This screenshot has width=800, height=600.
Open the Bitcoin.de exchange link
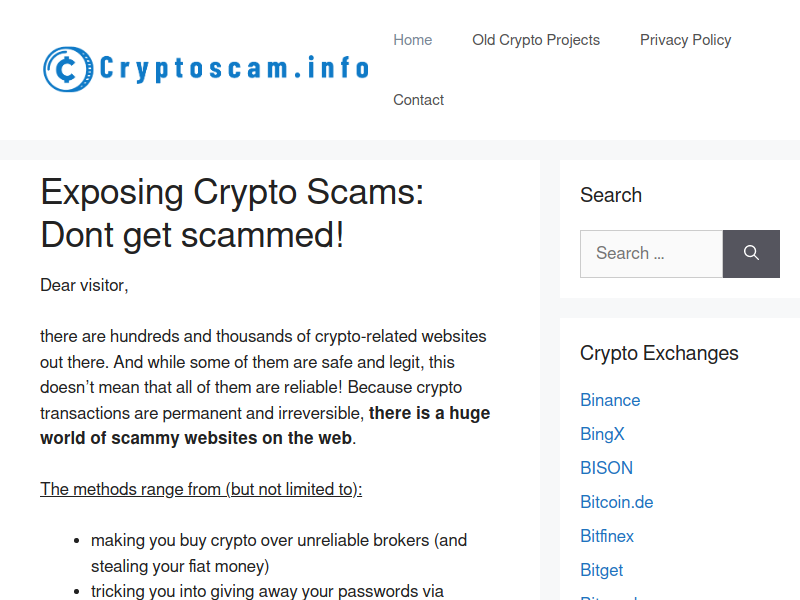(x=616, y=502)
